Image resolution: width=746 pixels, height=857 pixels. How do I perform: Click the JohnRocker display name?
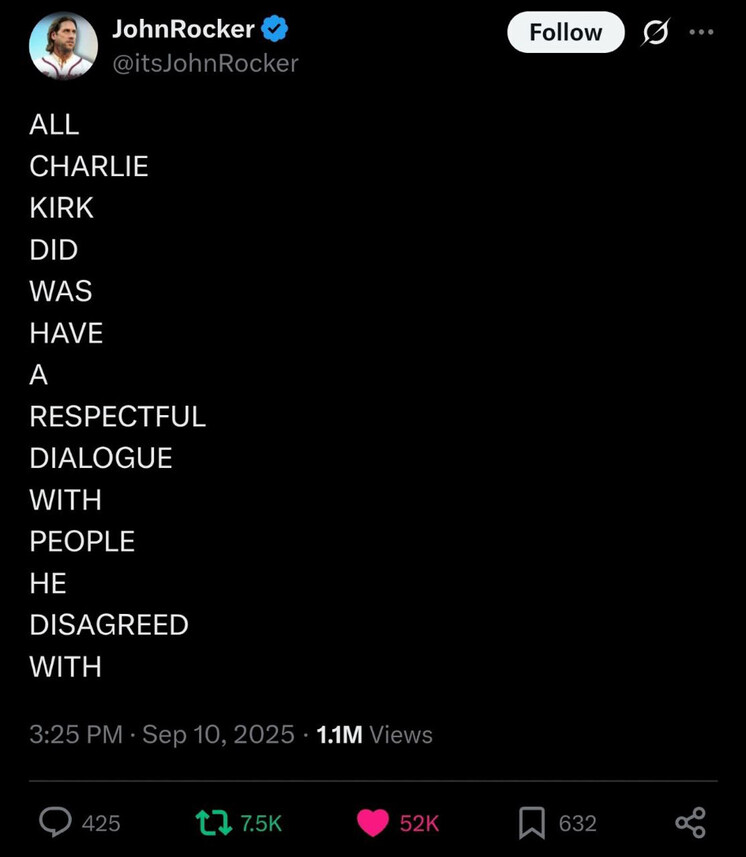pyautogui.click(x=183, y=30)
